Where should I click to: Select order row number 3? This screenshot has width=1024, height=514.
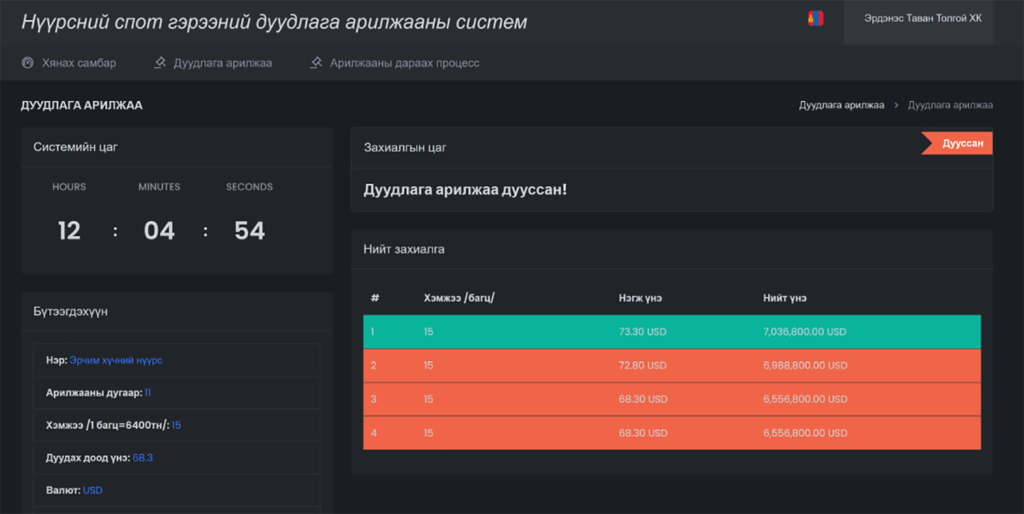(671, 399)
